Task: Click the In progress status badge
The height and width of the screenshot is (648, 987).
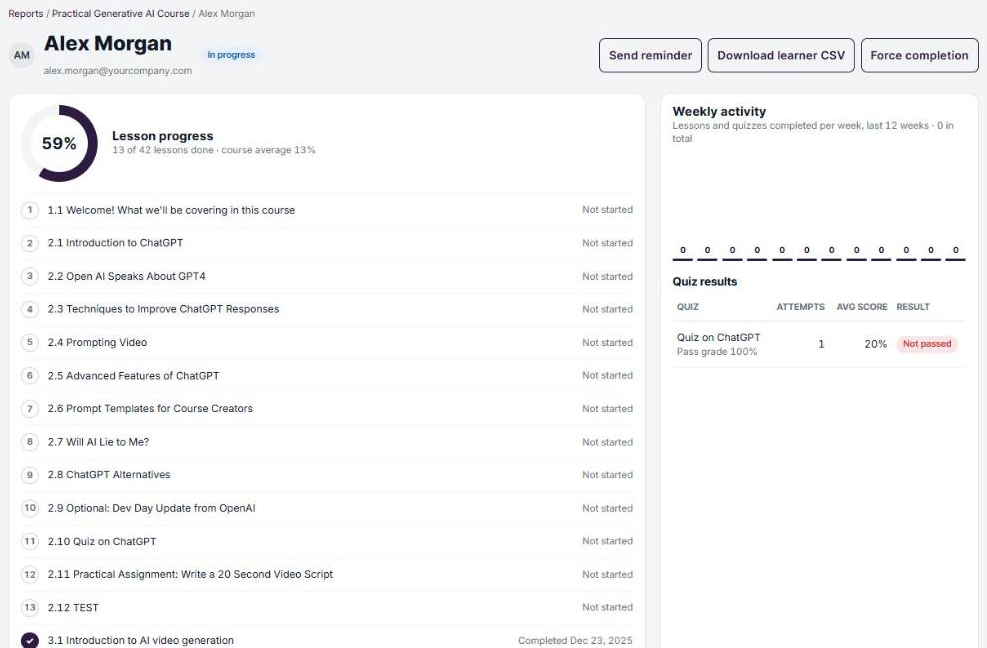Action: [231, 55]
